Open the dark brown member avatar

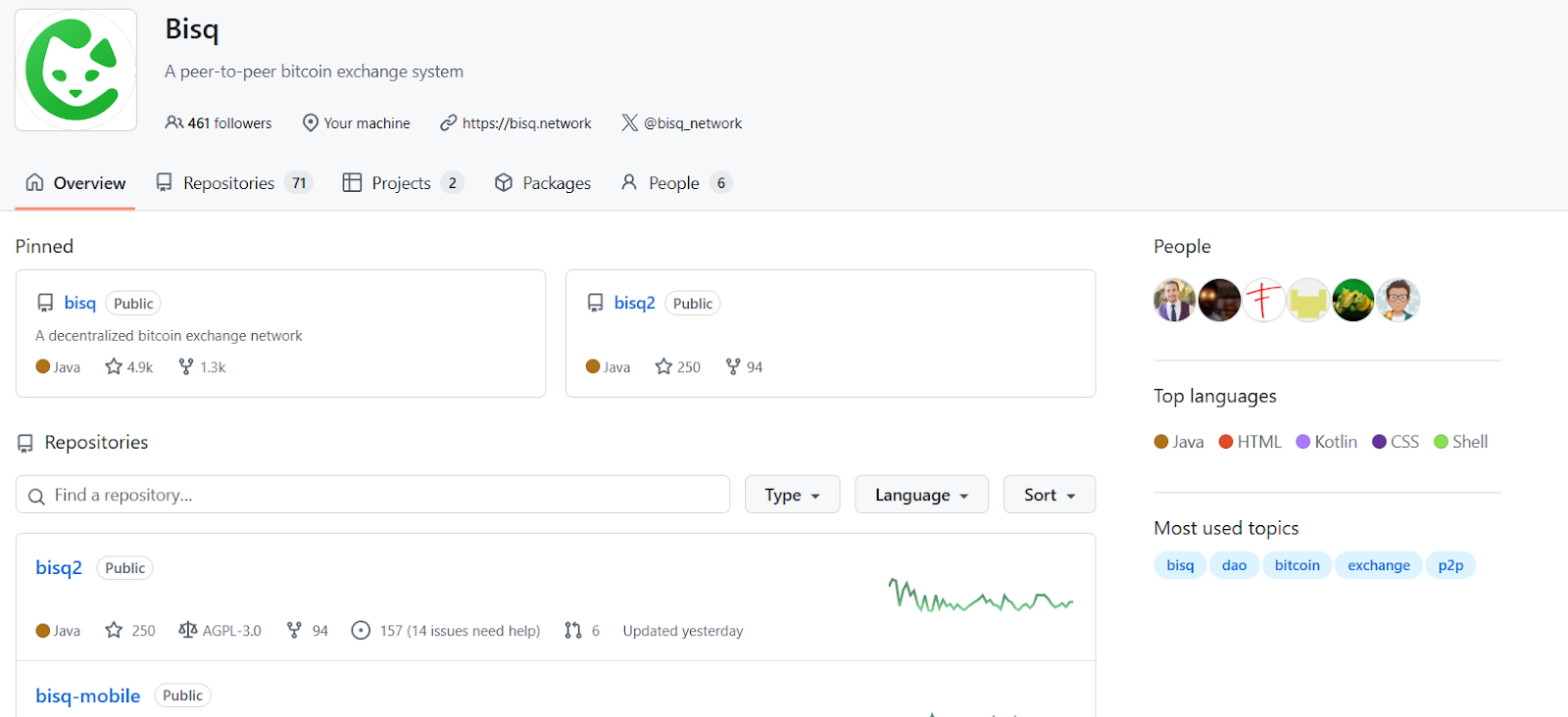click(1219, 300)
